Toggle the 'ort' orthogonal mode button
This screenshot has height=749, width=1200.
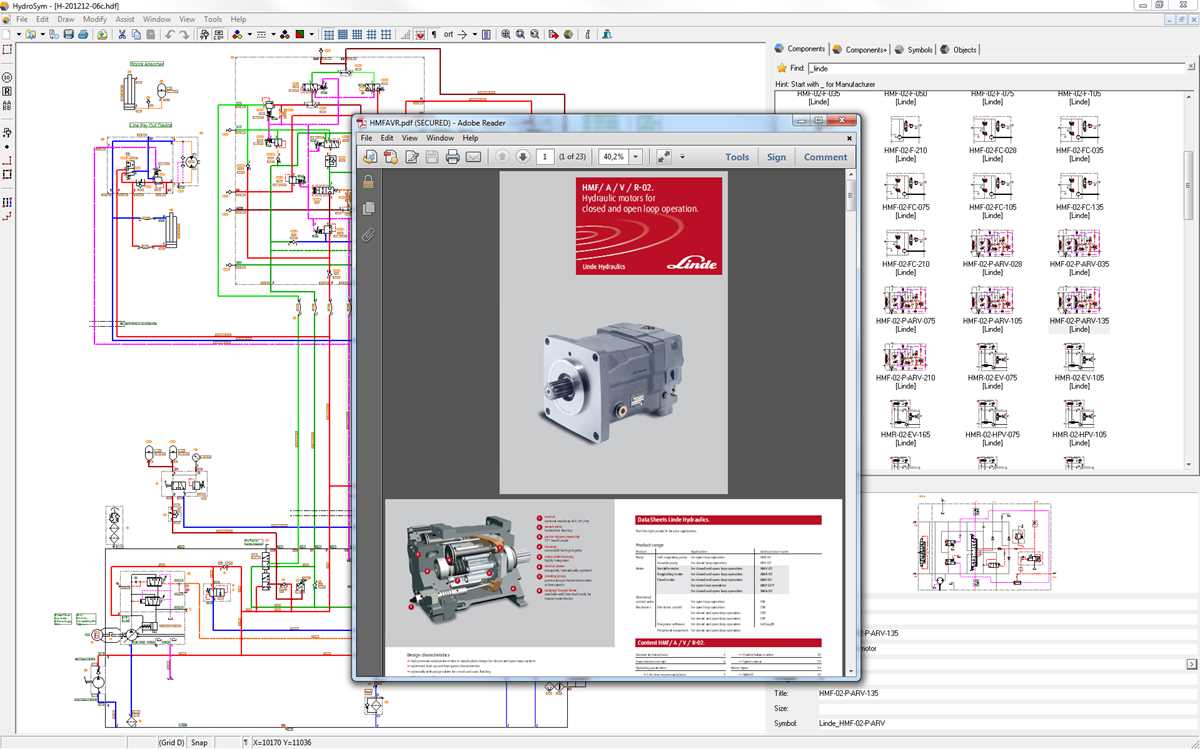(x=449, y=34)
